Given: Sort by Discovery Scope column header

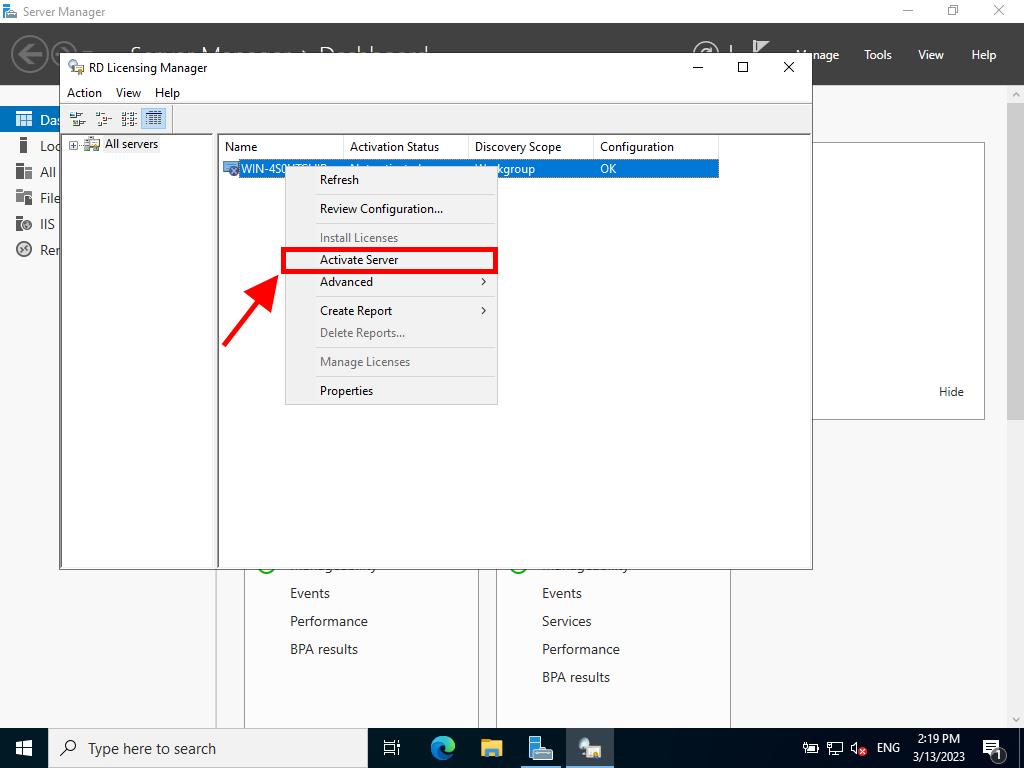Looking at the screenshot, I should pyautogui.click(x=531, y=147).
